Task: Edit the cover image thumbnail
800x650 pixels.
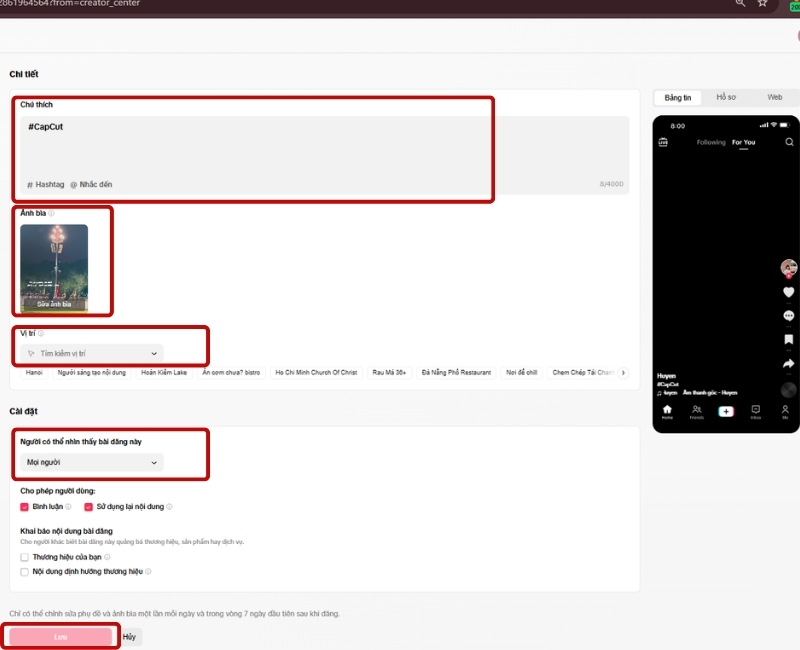Action: click(x=54, y=268)
